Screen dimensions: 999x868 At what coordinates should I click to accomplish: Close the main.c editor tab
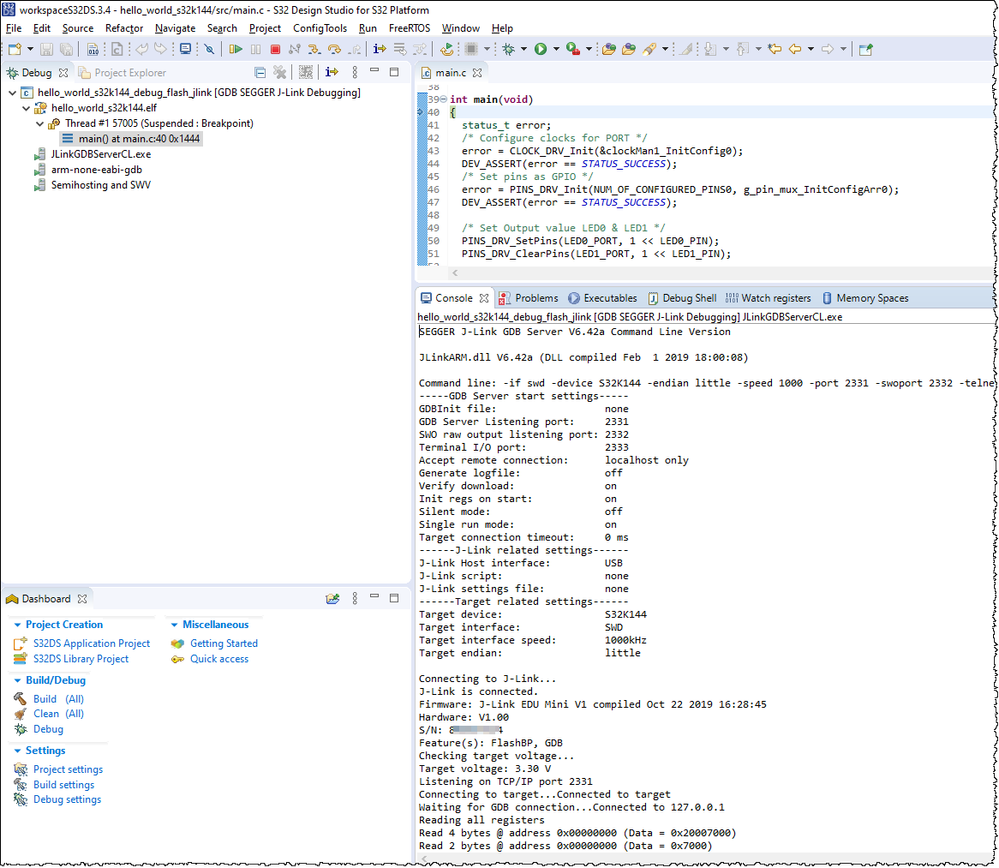click(x=477, y=73)
